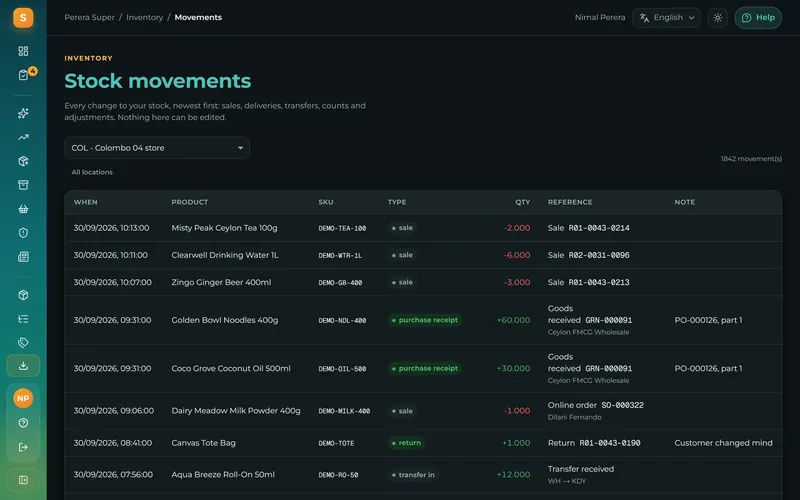The width and height of the screenshot is (800, 500).
Task: Click the +60.000 quantity value
Action: point(513,320)
